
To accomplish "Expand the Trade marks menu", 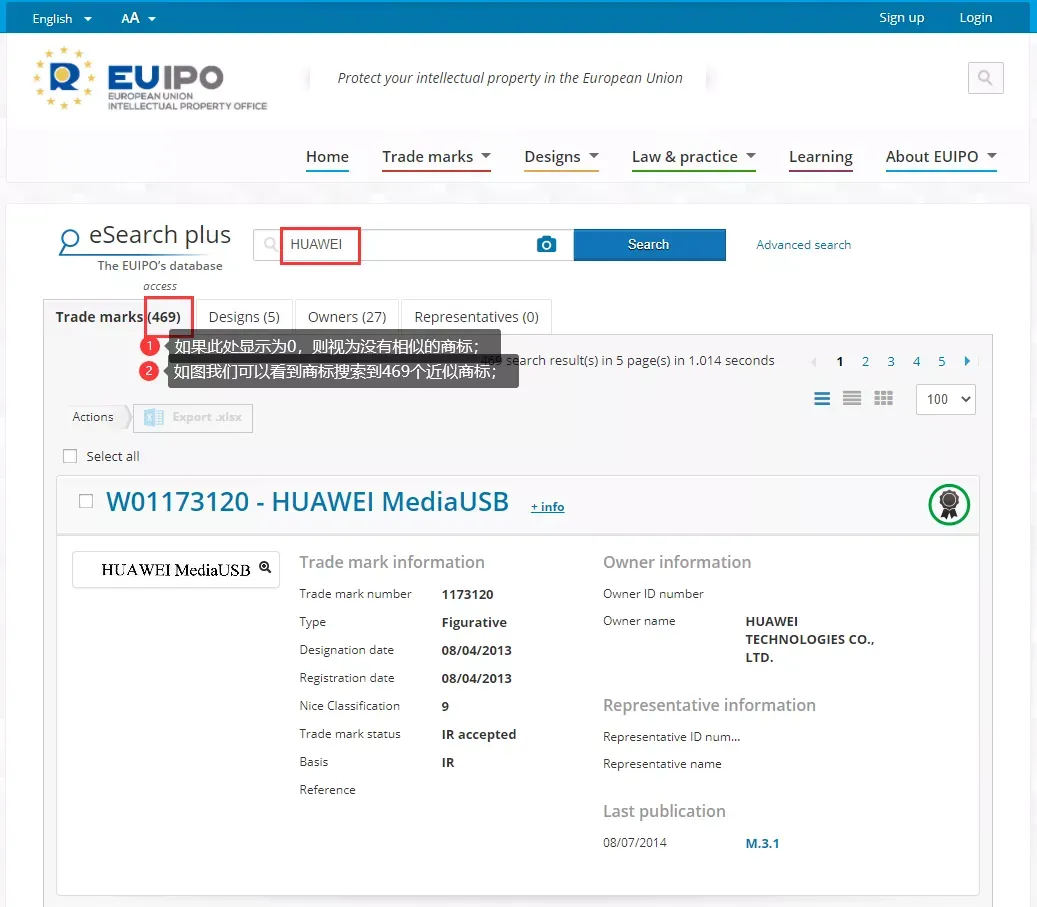I will pyautogui.click(x=436, y=157).
